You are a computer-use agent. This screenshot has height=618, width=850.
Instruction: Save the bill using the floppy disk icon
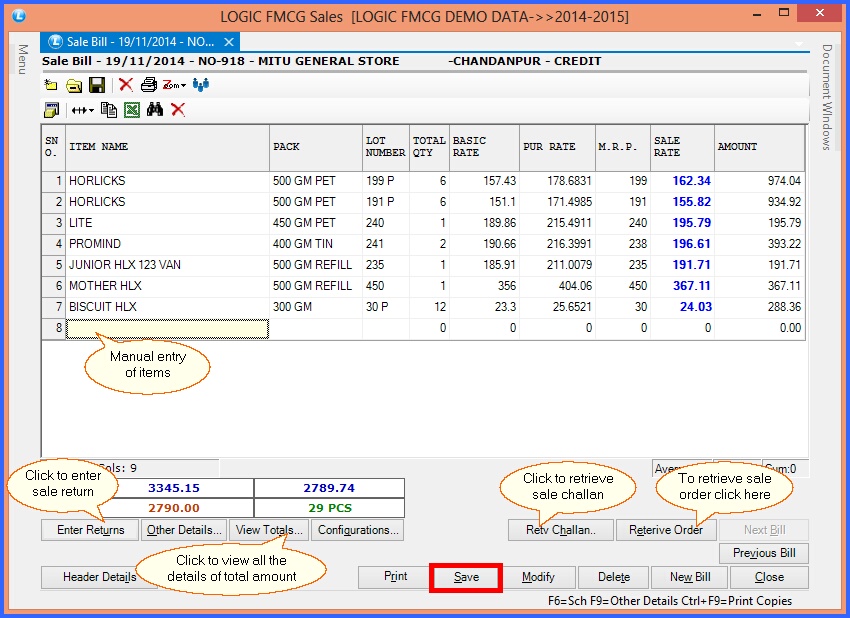tap(95, 84)
